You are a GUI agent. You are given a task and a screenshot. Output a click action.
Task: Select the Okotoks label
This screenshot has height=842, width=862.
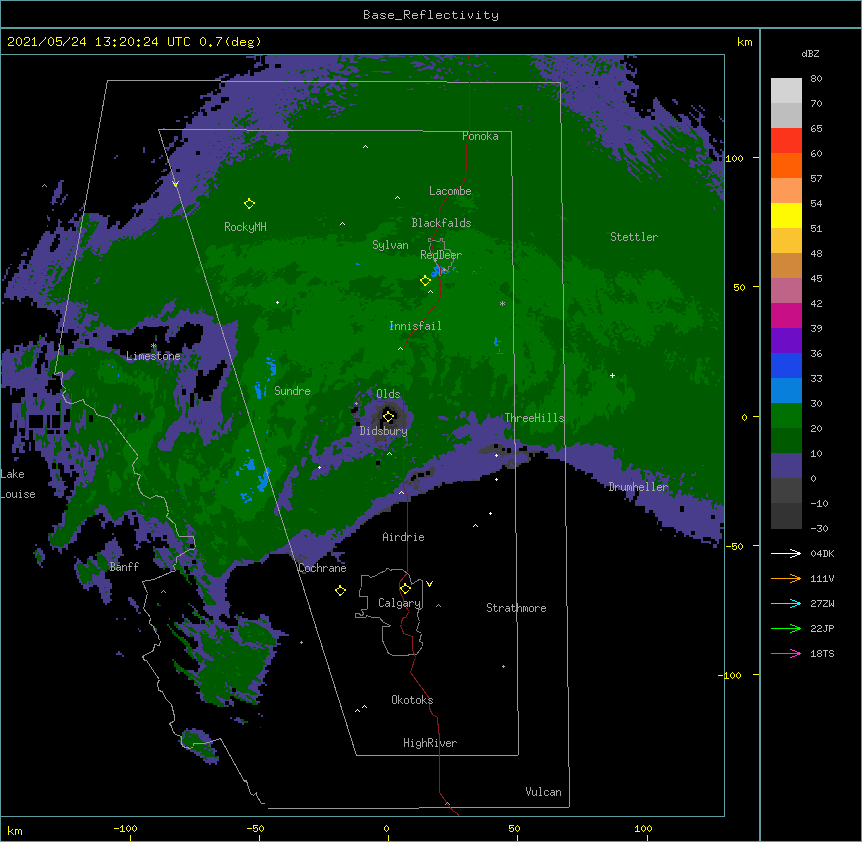coord(412,700)
